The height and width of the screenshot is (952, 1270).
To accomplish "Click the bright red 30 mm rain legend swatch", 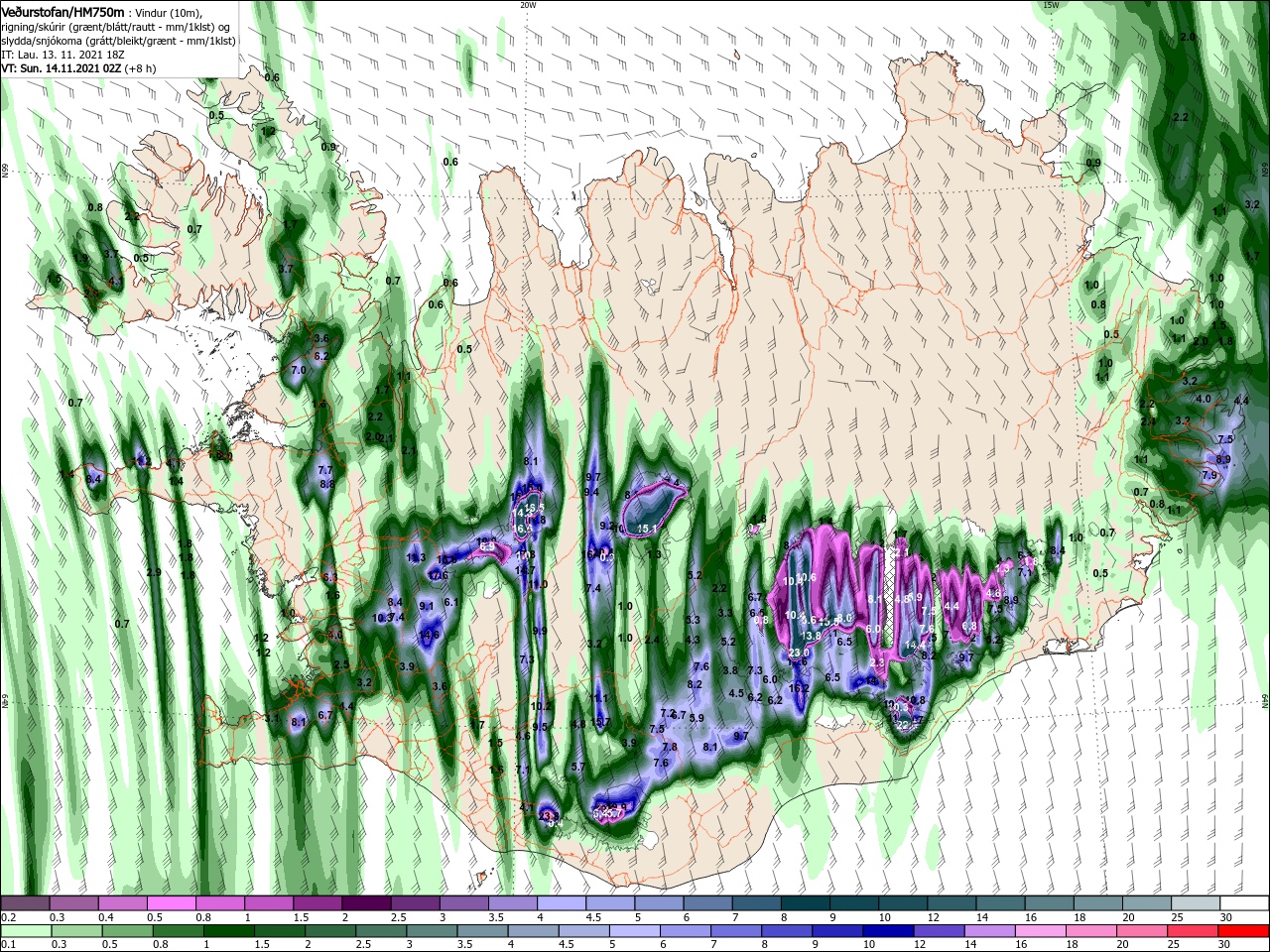I will pos(1244,931).
